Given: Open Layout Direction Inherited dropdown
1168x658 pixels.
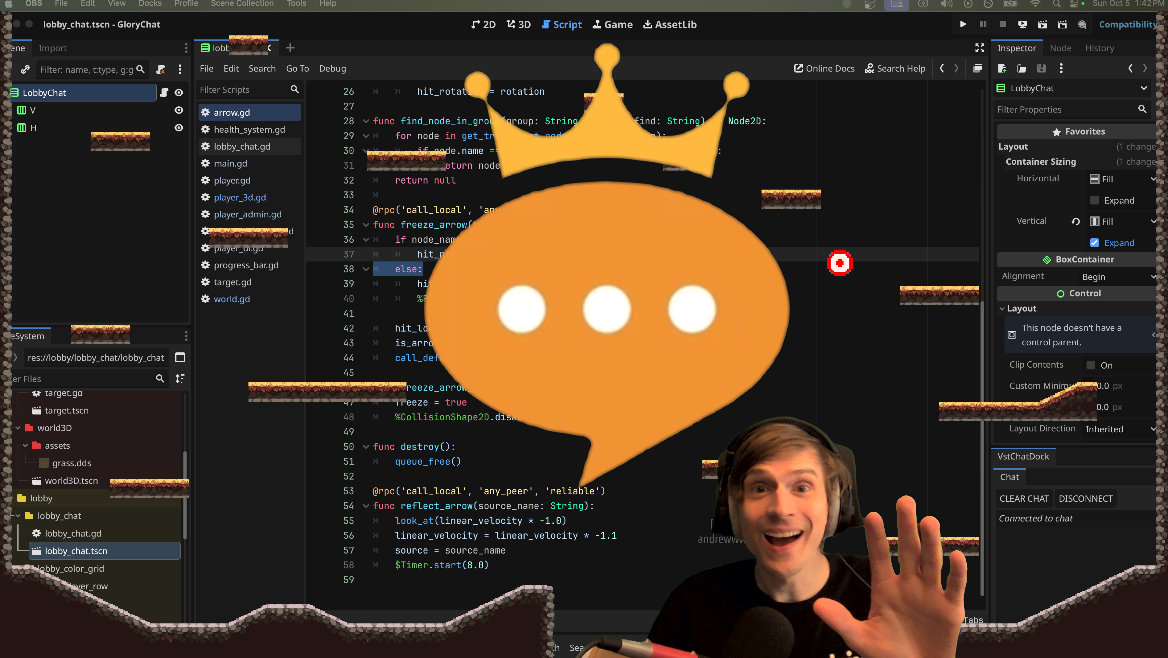Looking at the screenshot, I should click(1117, 429).
